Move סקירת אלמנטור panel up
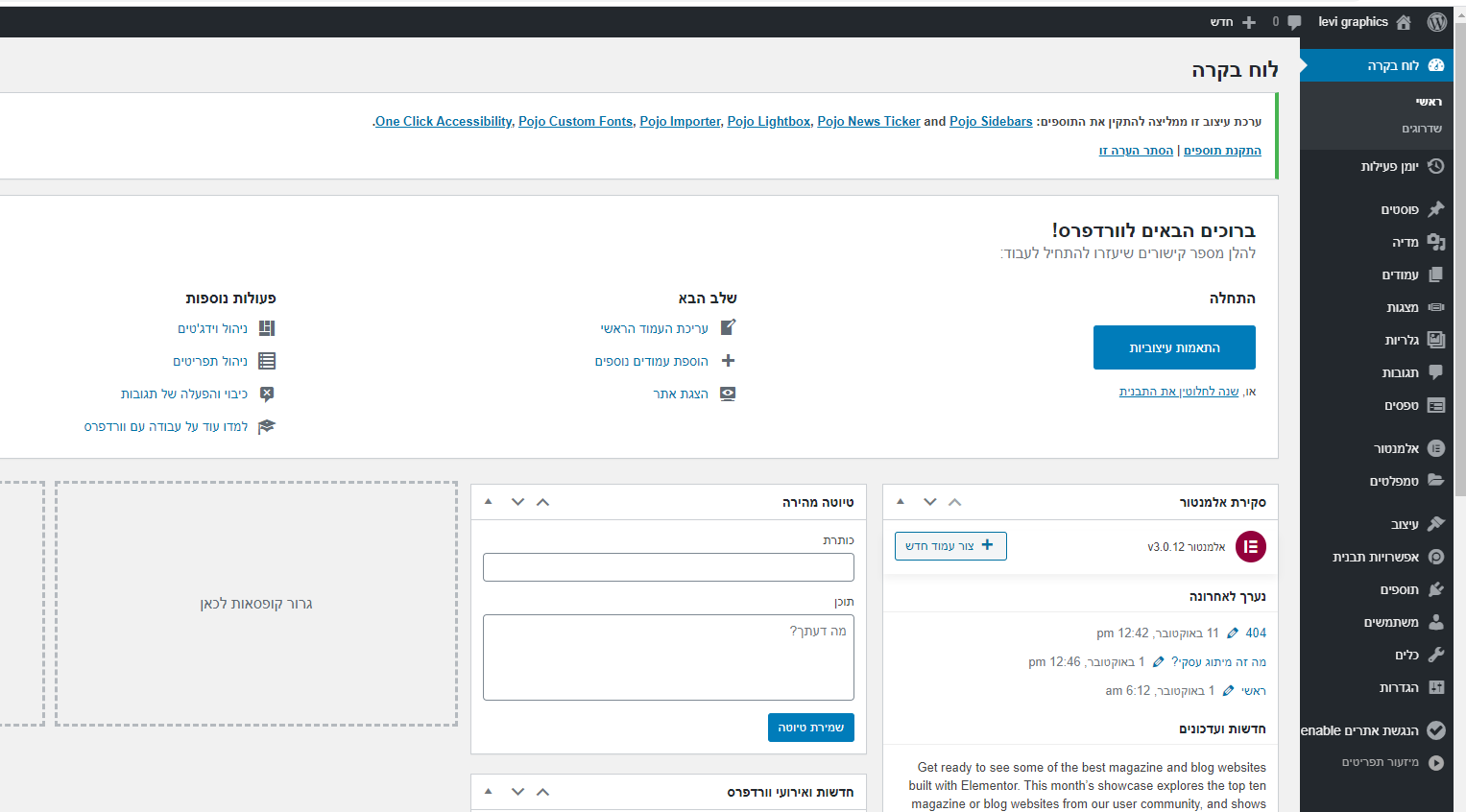Image resolution: width=1466 pixels, height=812 pixels. point(954,502)
